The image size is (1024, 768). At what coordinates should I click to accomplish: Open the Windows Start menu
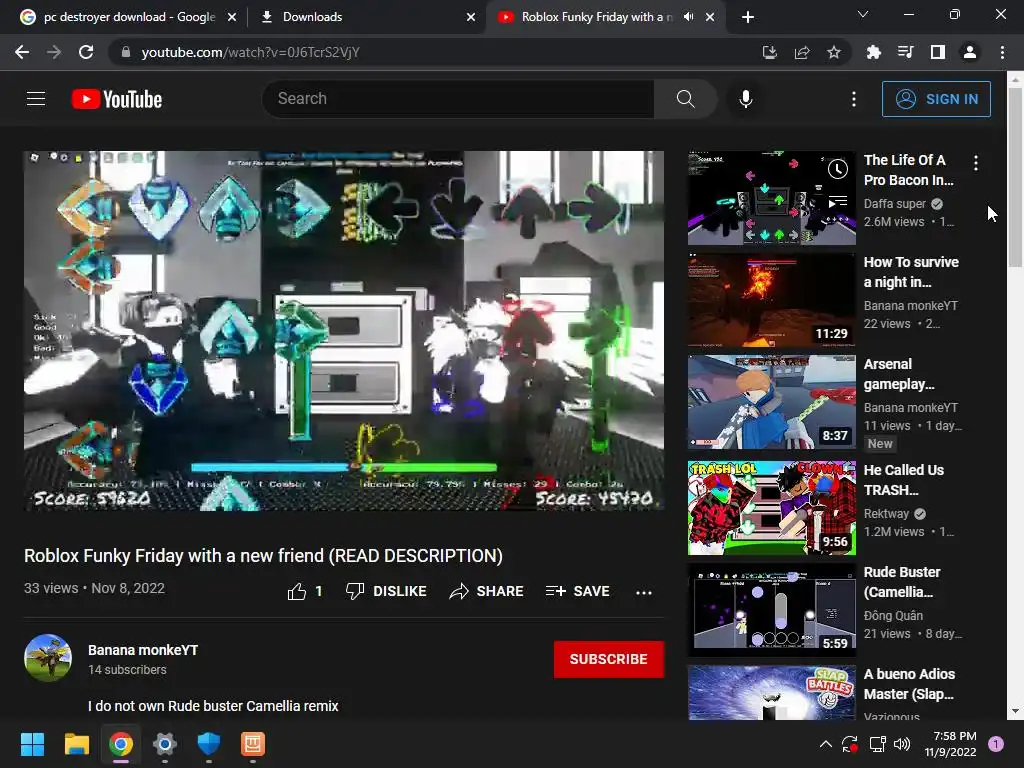click(x=32, y=744)
